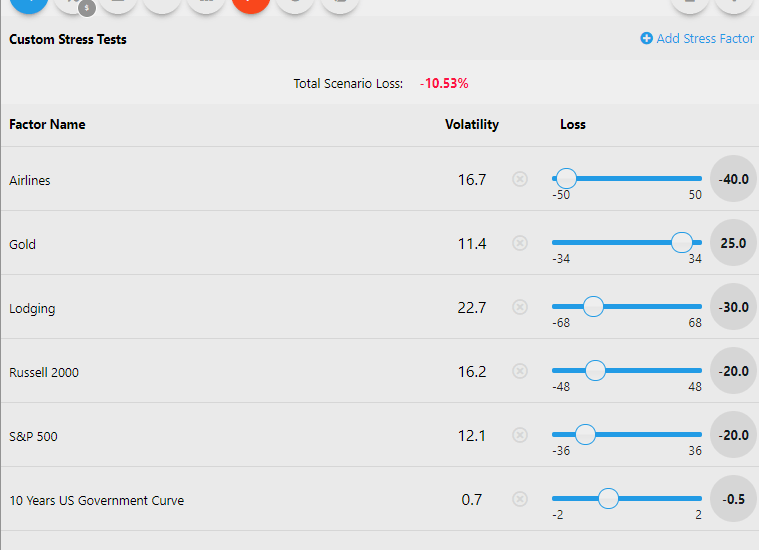
Task: Click the Russell 2000 slider handle
Action: click(595, 371)
